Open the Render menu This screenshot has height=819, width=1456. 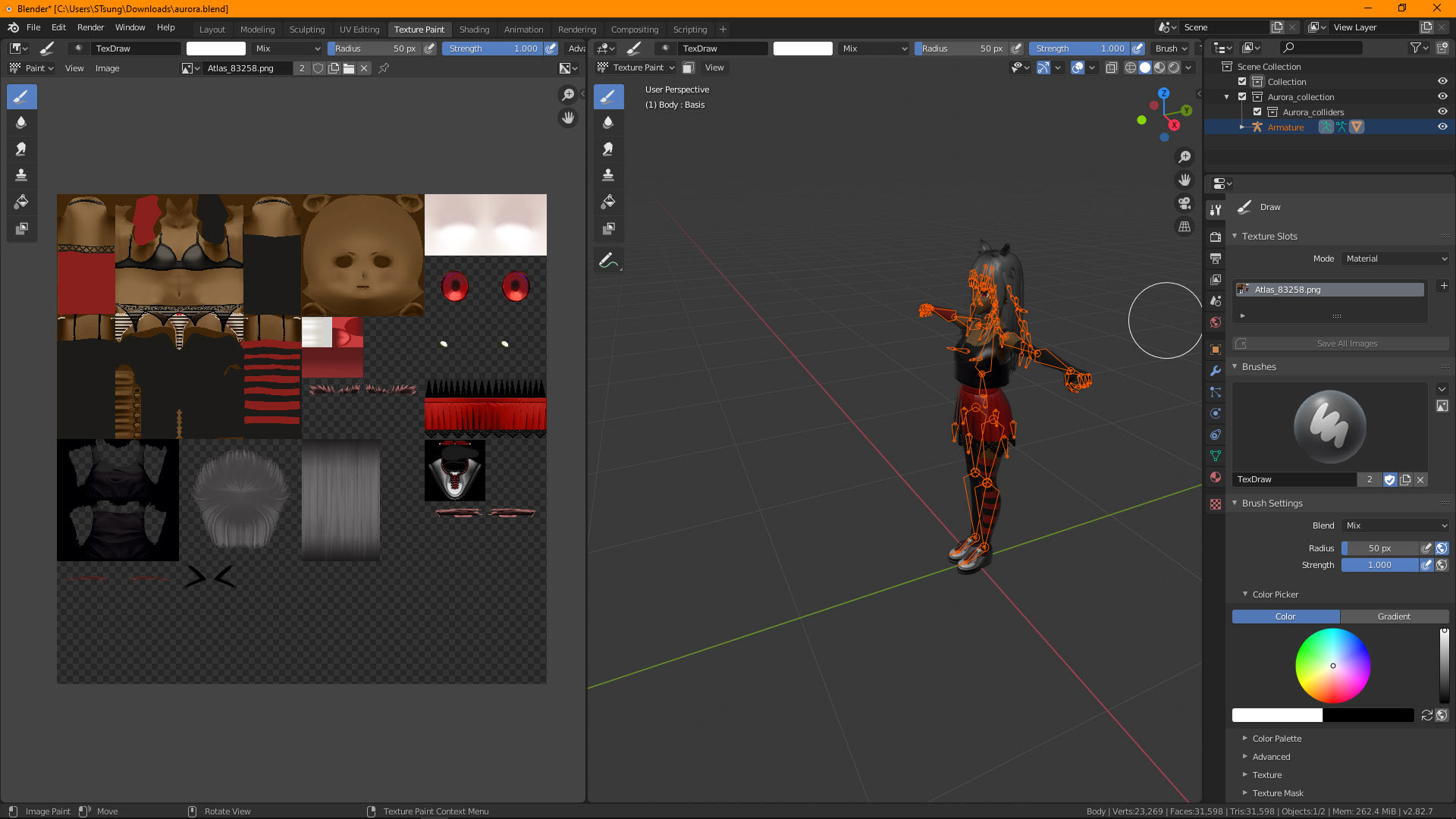pyautogui.click(x=90, y=27)
